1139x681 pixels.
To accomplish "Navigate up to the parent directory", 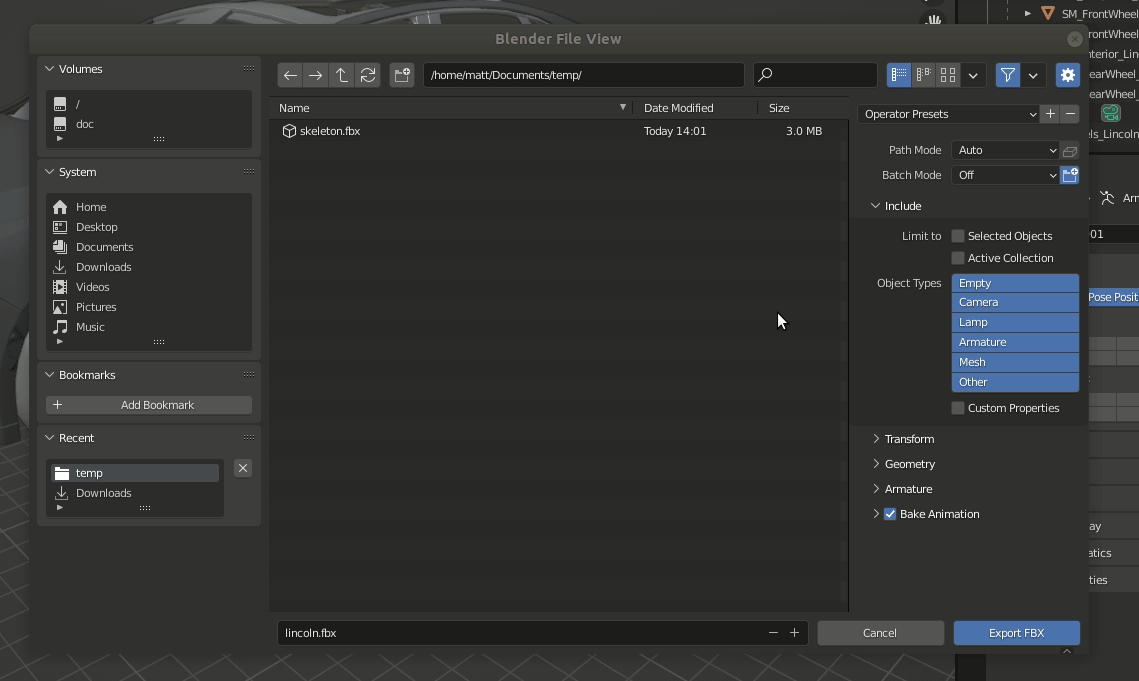I will [x=341, y=74].
